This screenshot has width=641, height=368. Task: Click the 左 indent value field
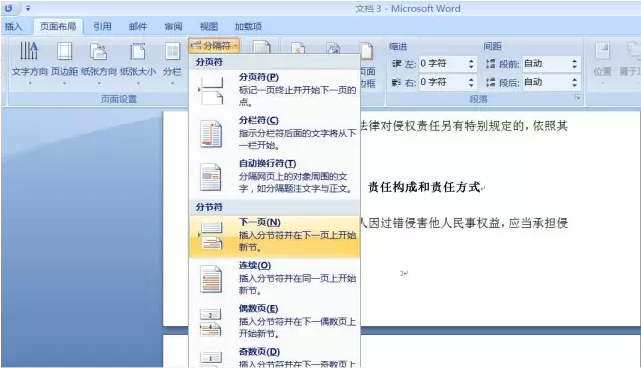[x=442, y=64]
